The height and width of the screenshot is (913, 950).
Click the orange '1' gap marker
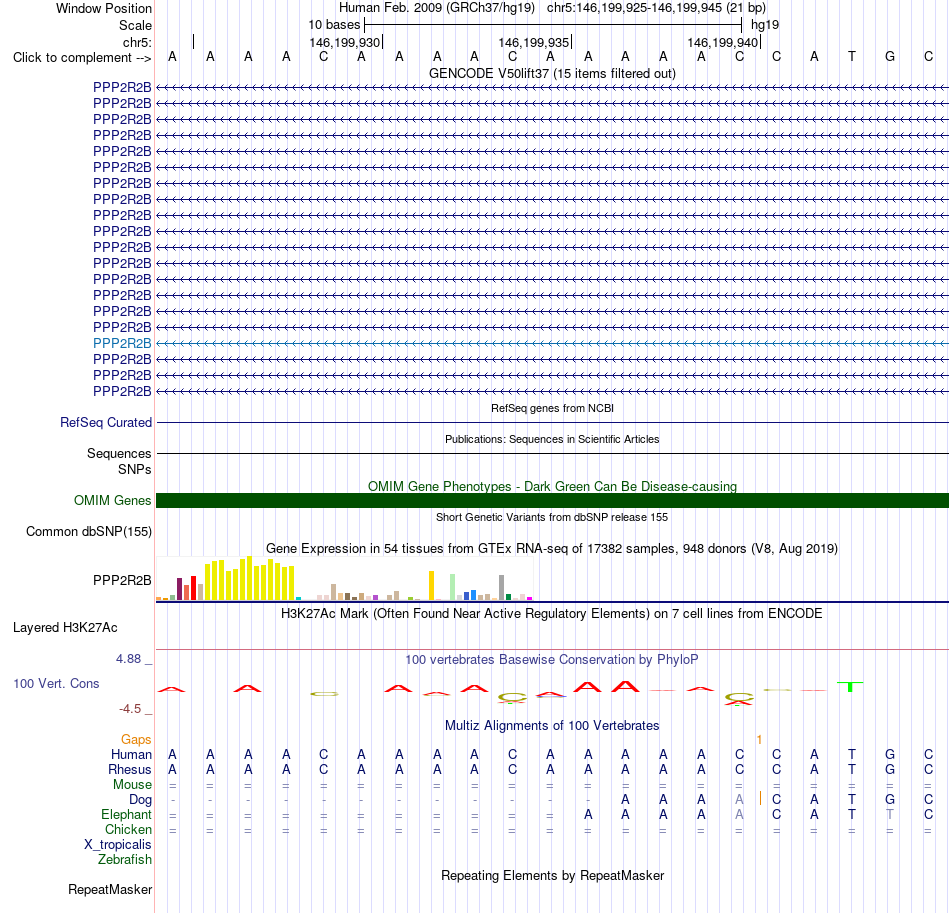[759, 739]
